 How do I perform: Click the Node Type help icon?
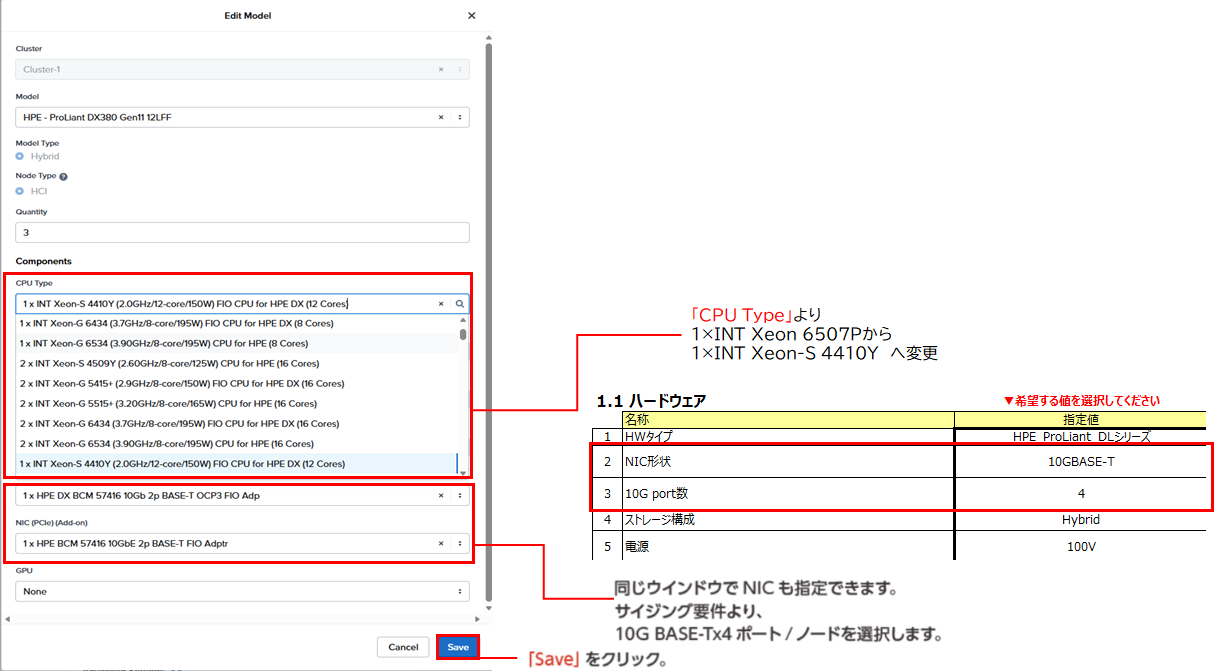[63, 176]
